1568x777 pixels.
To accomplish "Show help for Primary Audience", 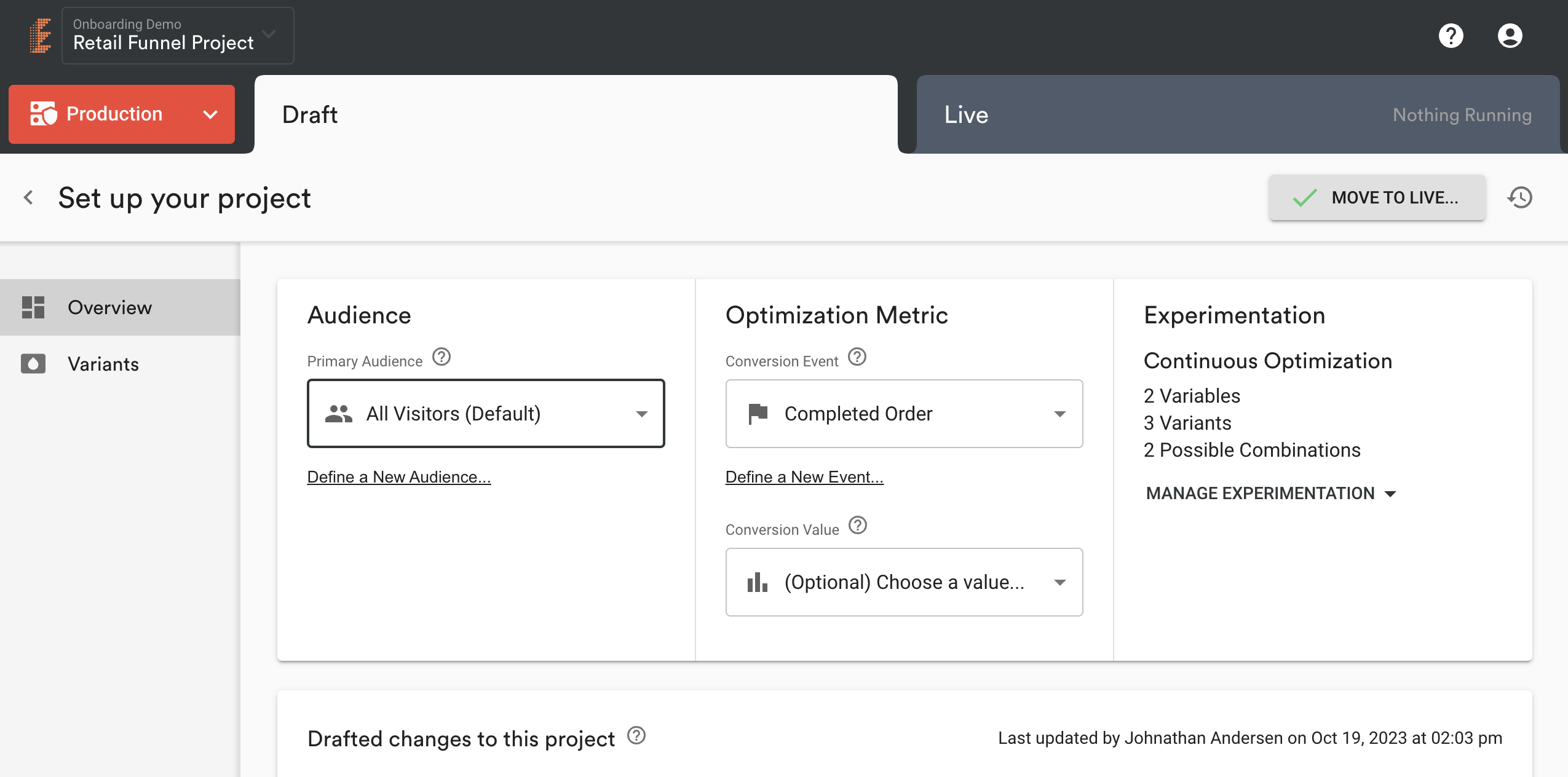I will pyautogui.click(x=441, y=357).
